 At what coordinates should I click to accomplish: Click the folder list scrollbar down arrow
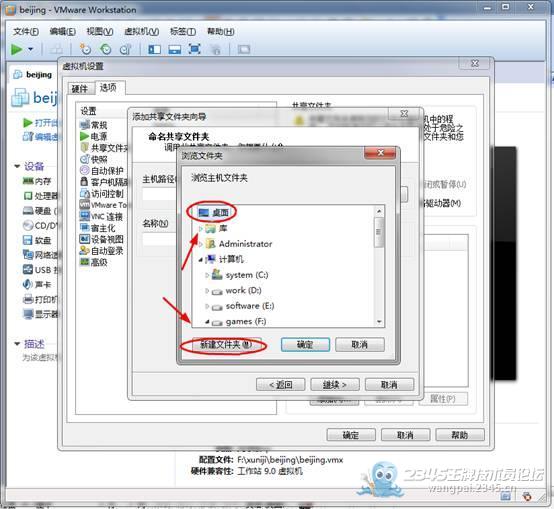pos(379,322)
